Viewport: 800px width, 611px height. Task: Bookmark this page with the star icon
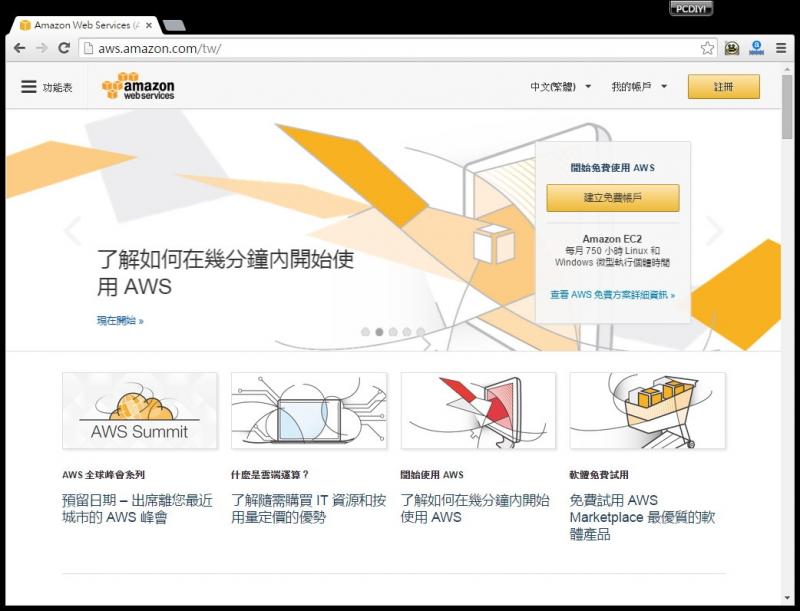[x=707, y=48]
